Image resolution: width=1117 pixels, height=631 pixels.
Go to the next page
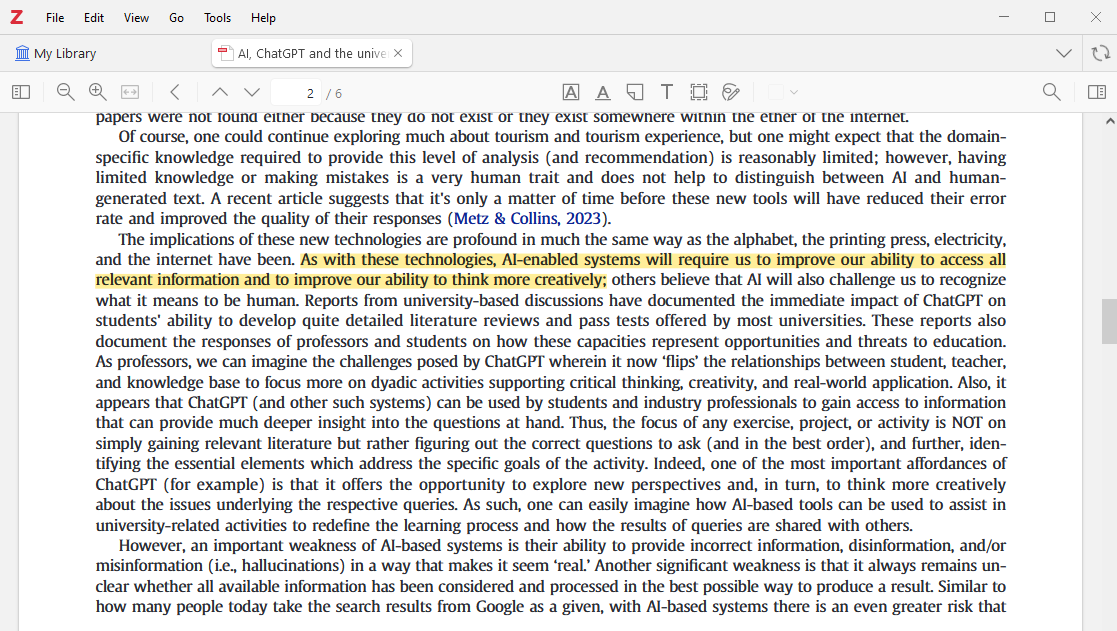click(252, 92)
